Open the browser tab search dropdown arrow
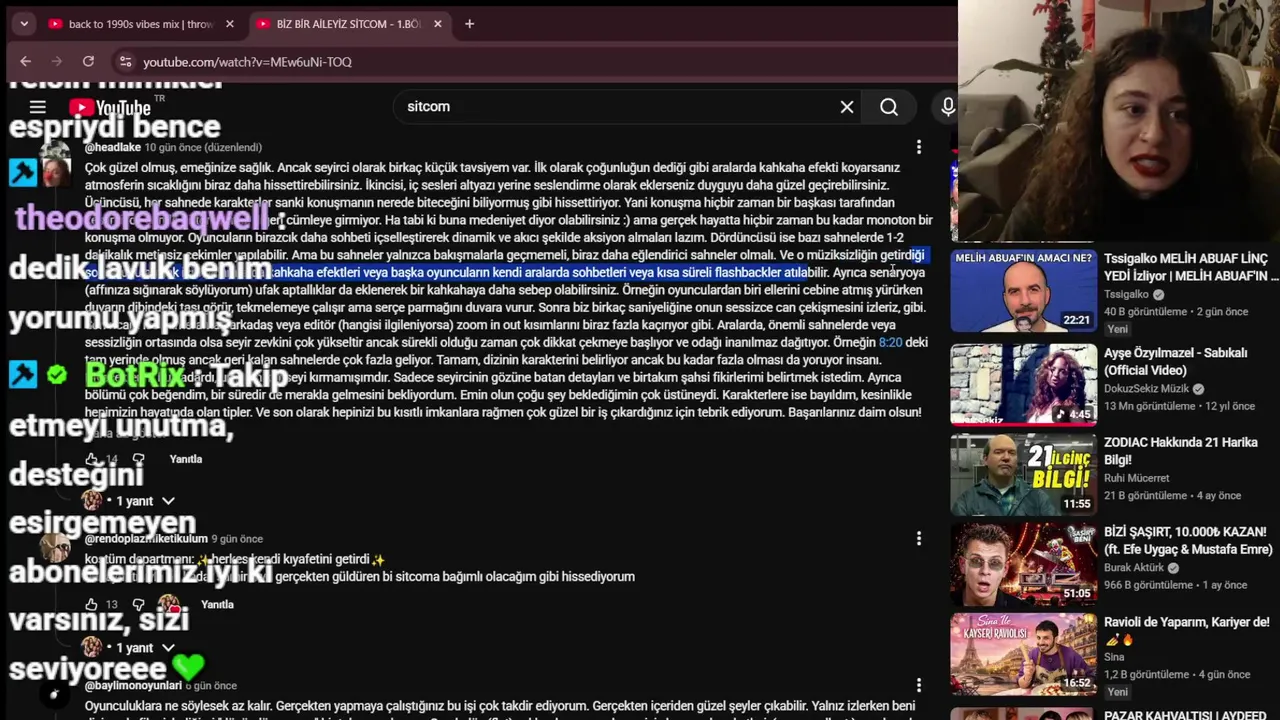This screenshot has width=1280, height=720. 24,24
